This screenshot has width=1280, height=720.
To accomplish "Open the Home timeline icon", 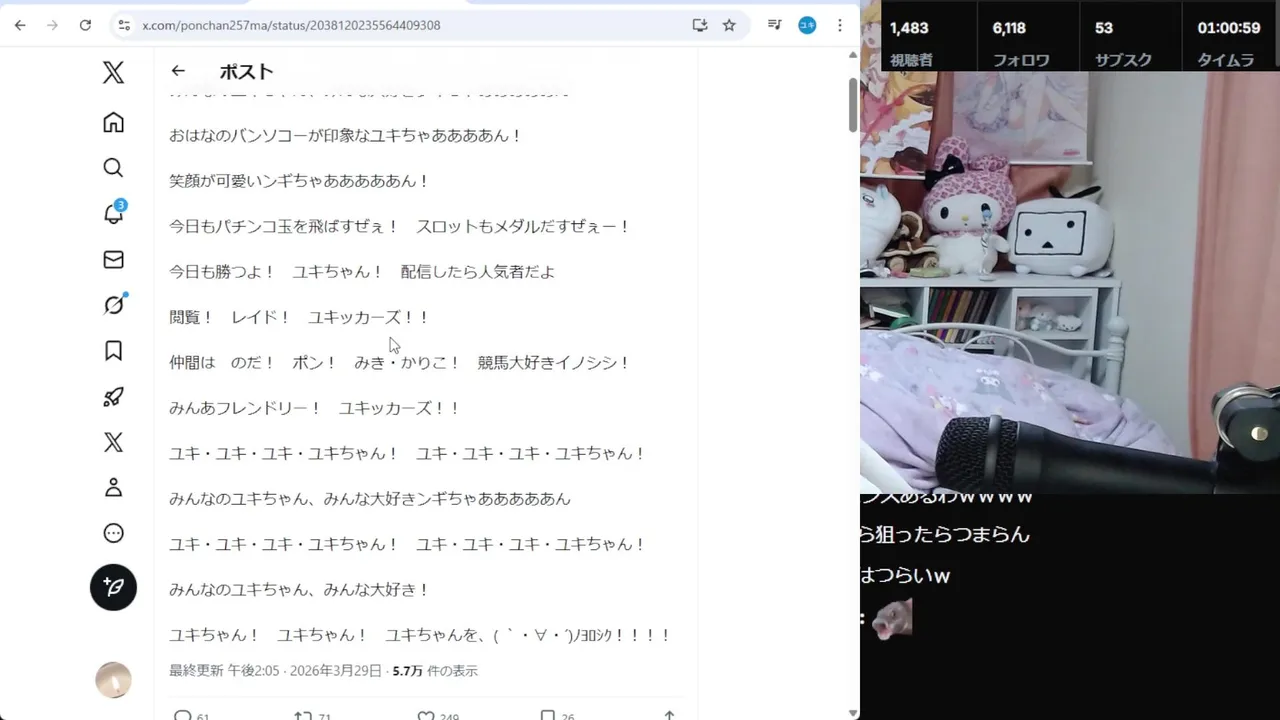I will click(x=113, y=122).
